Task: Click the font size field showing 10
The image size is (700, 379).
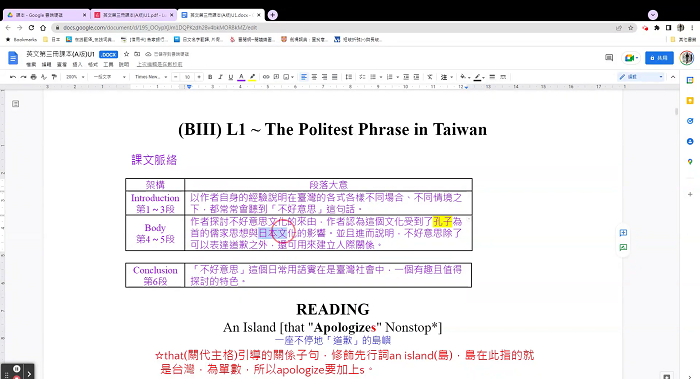Action: click(188, 77)
